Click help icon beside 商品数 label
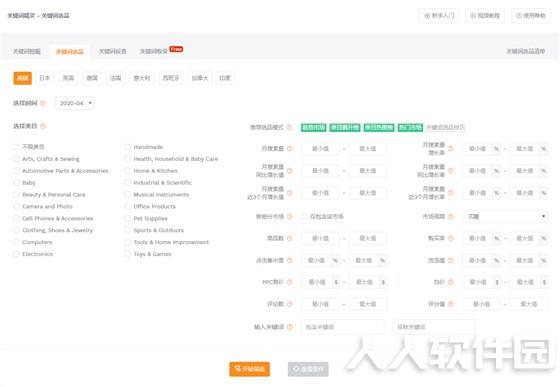Viewport: 560px width, 387px height. tap(290, 238)
